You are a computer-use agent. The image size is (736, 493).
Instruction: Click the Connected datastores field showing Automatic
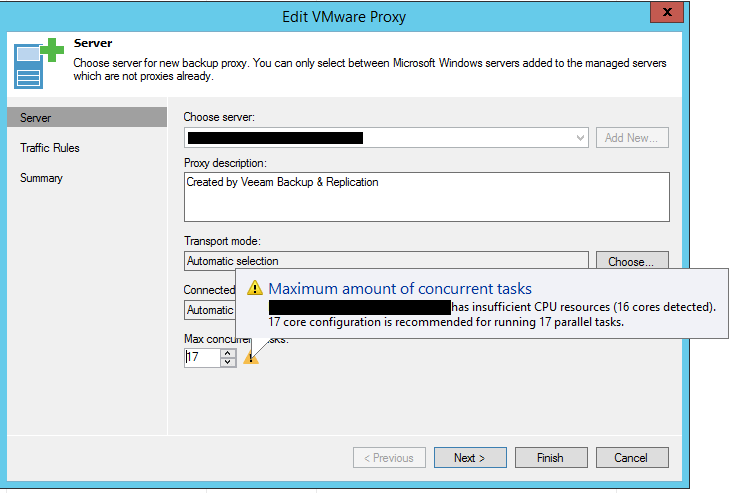210,310
